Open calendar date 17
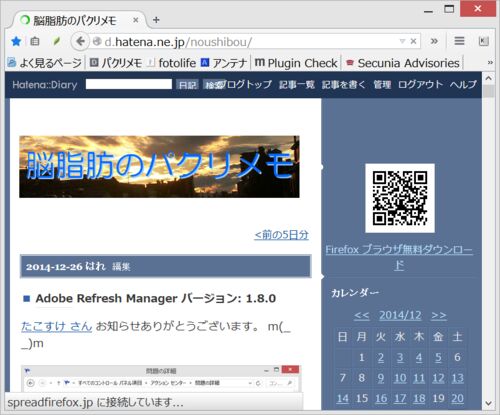 point(400,398)
